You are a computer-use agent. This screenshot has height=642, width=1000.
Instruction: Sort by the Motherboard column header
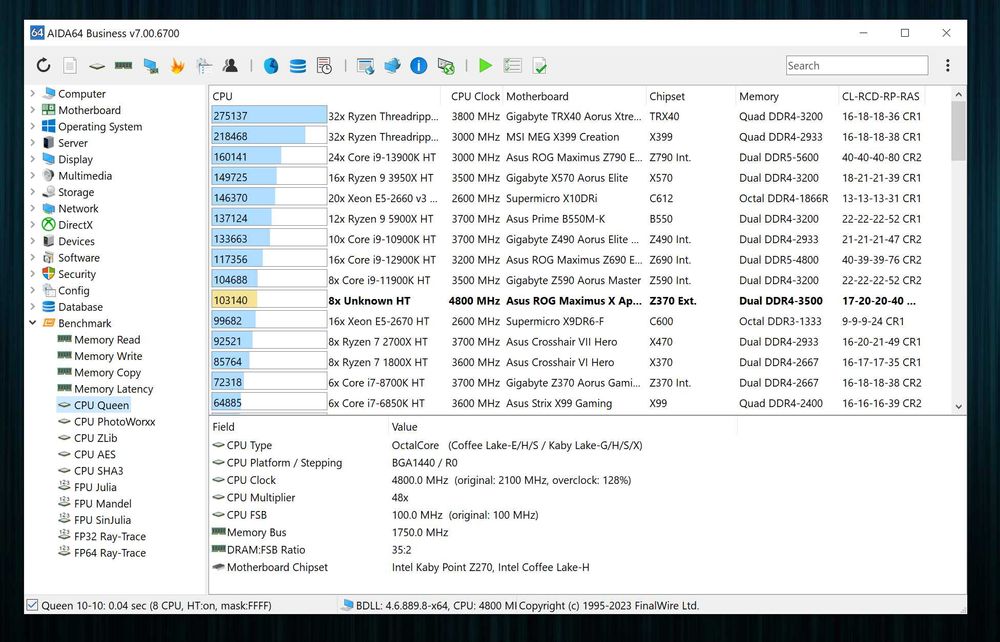(x=574, y=96)
